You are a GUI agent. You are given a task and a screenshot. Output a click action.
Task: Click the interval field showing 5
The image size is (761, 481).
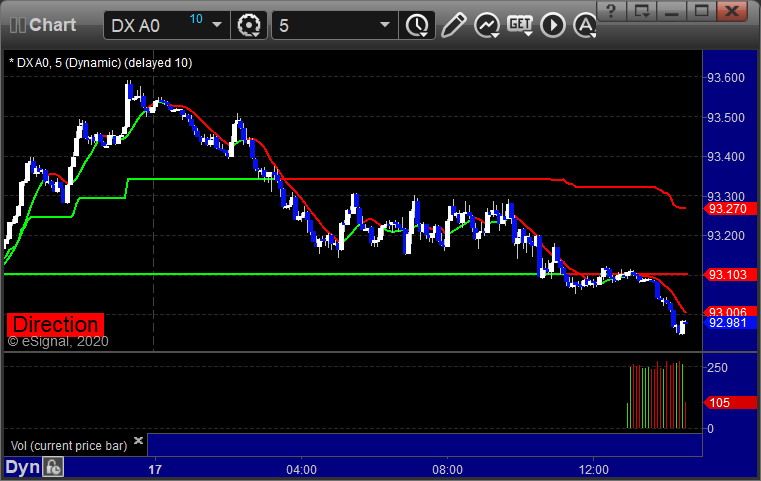coord(334,25)
